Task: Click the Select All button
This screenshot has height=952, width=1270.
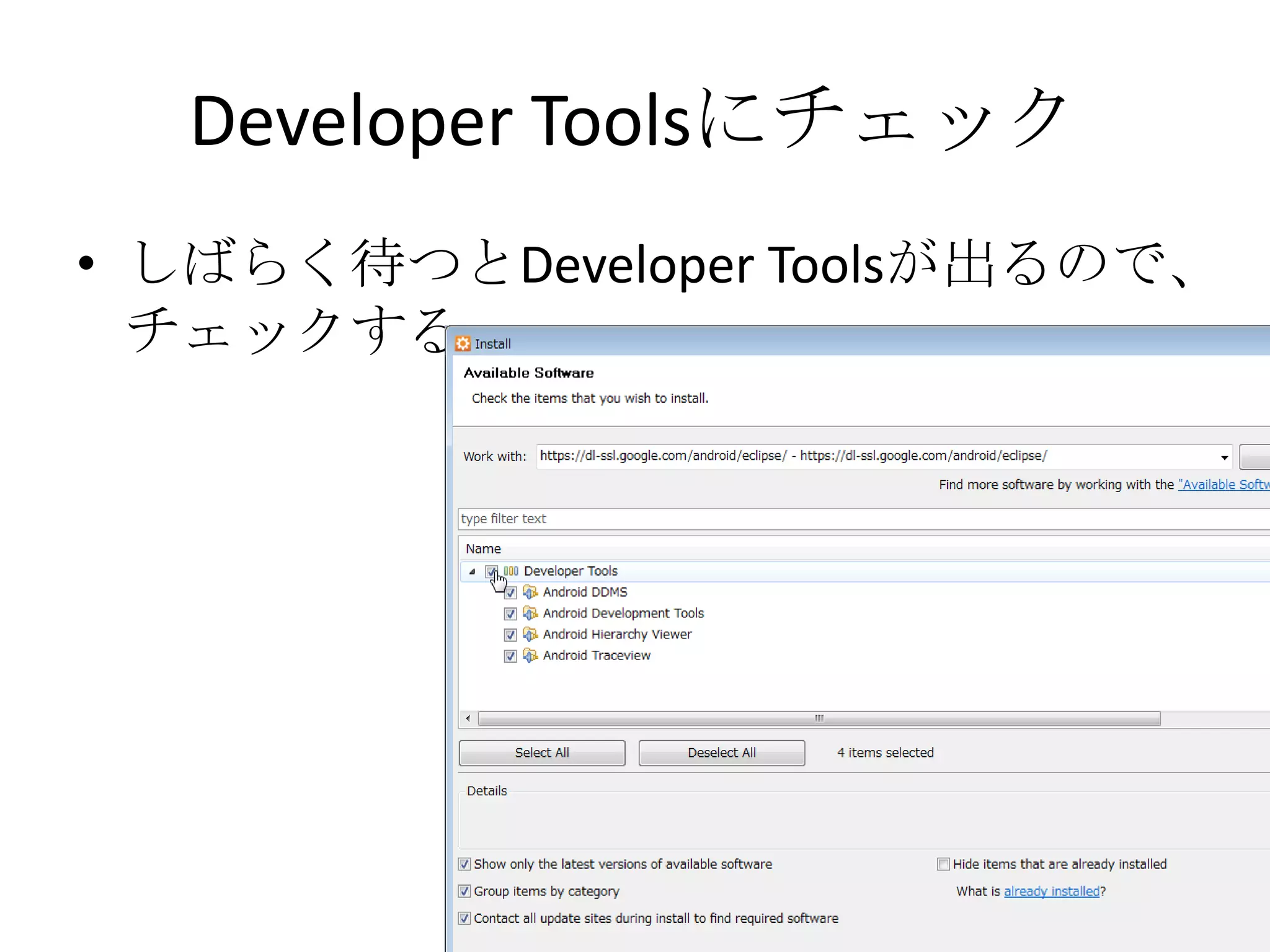Action: pyautogui.click(x=542, y=753)
